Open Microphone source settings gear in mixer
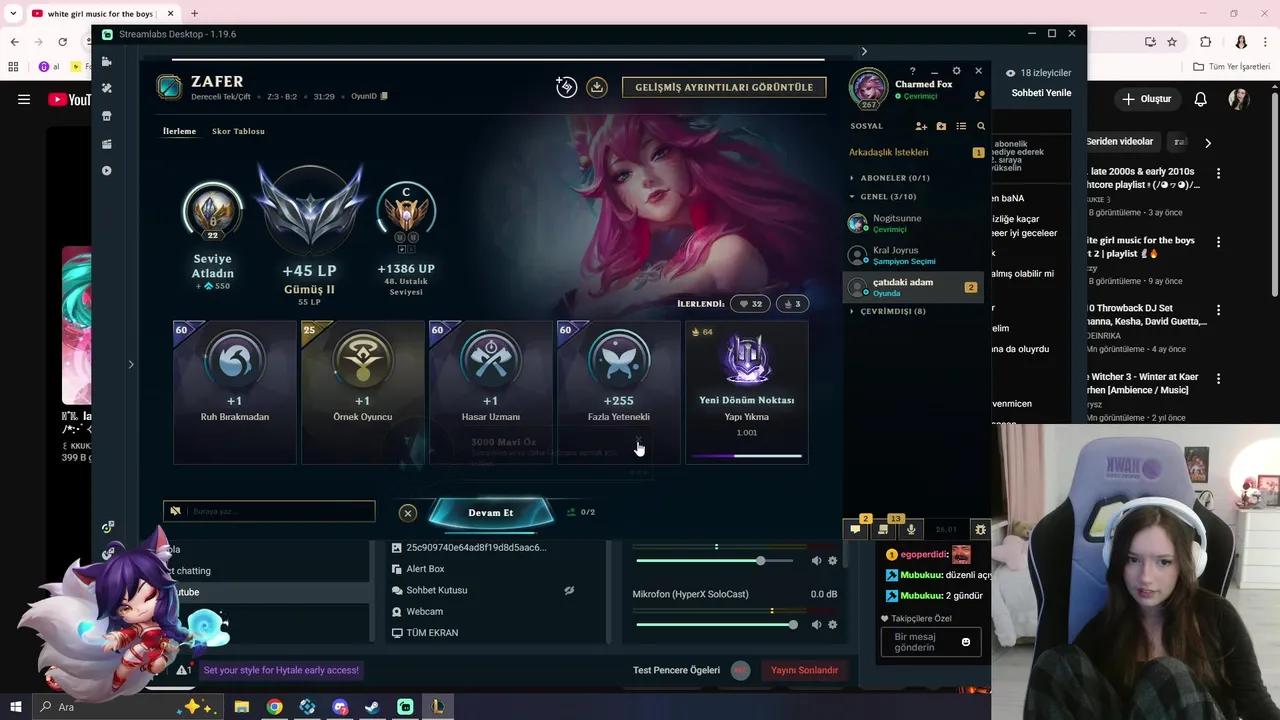The height and width of the screenshot is (720, 1280). click(x=832, y=625)
